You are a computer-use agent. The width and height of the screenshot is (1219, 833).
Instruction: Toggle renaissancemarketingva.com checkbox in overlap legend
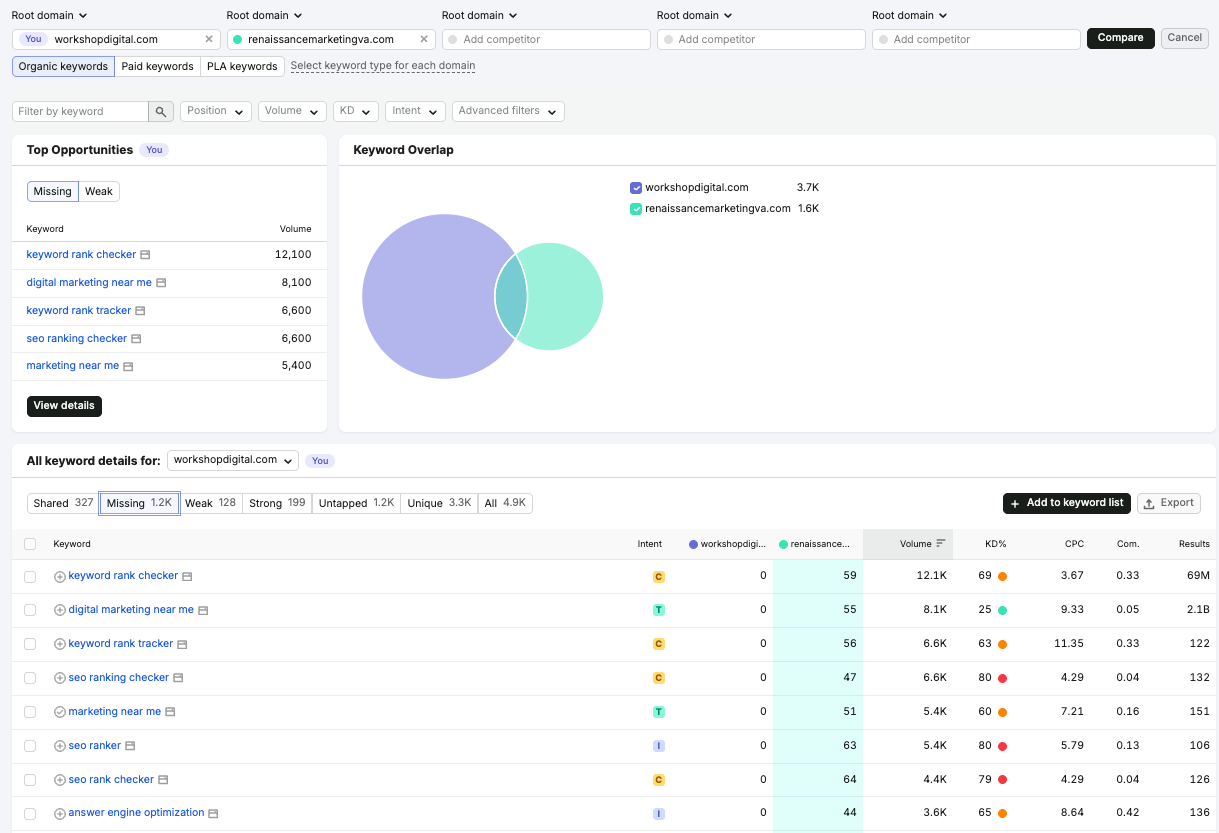(x=636, y=209)
